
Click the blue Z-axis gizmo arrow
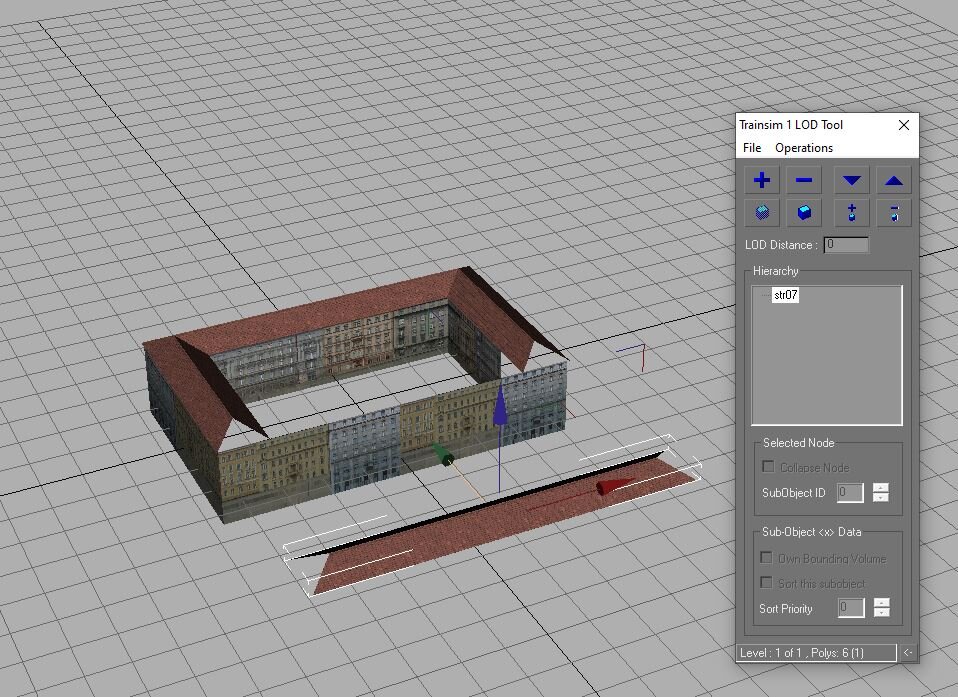click(x=500, y=405)
